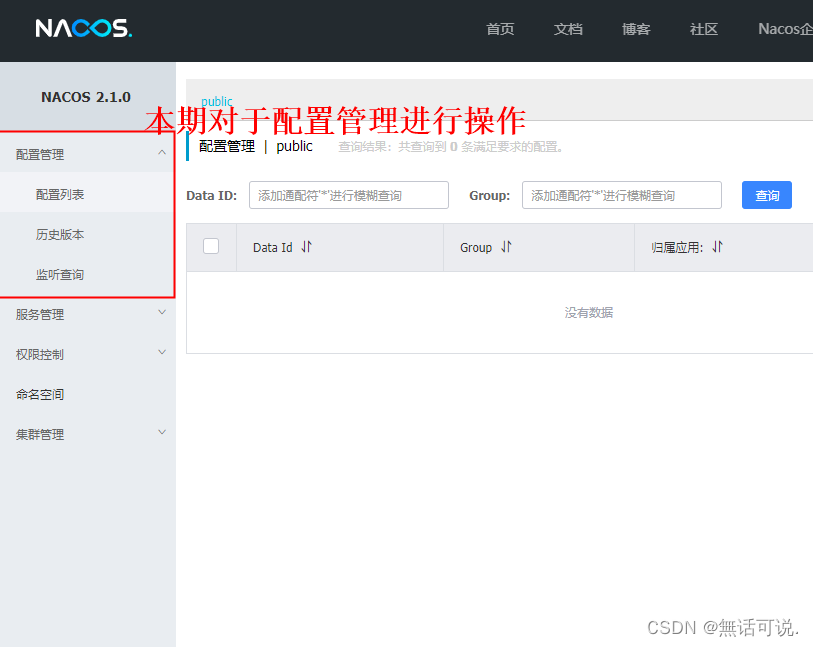Sort the table by Data Id column
Image resolution: width=813 pixels, height=647 pixels.
click(x=306, y=247)
